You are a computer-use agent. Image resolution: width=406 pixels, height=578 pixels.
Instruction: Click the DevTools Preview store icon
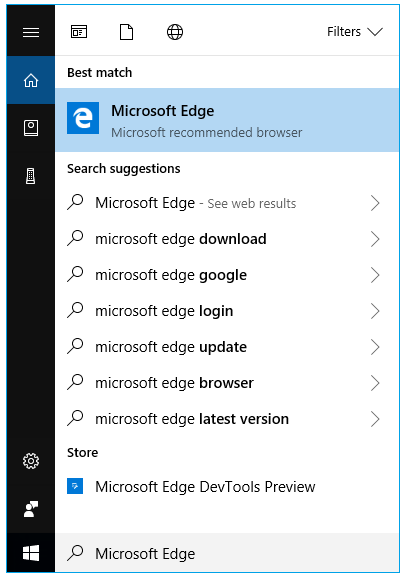(x=75, y=486)
